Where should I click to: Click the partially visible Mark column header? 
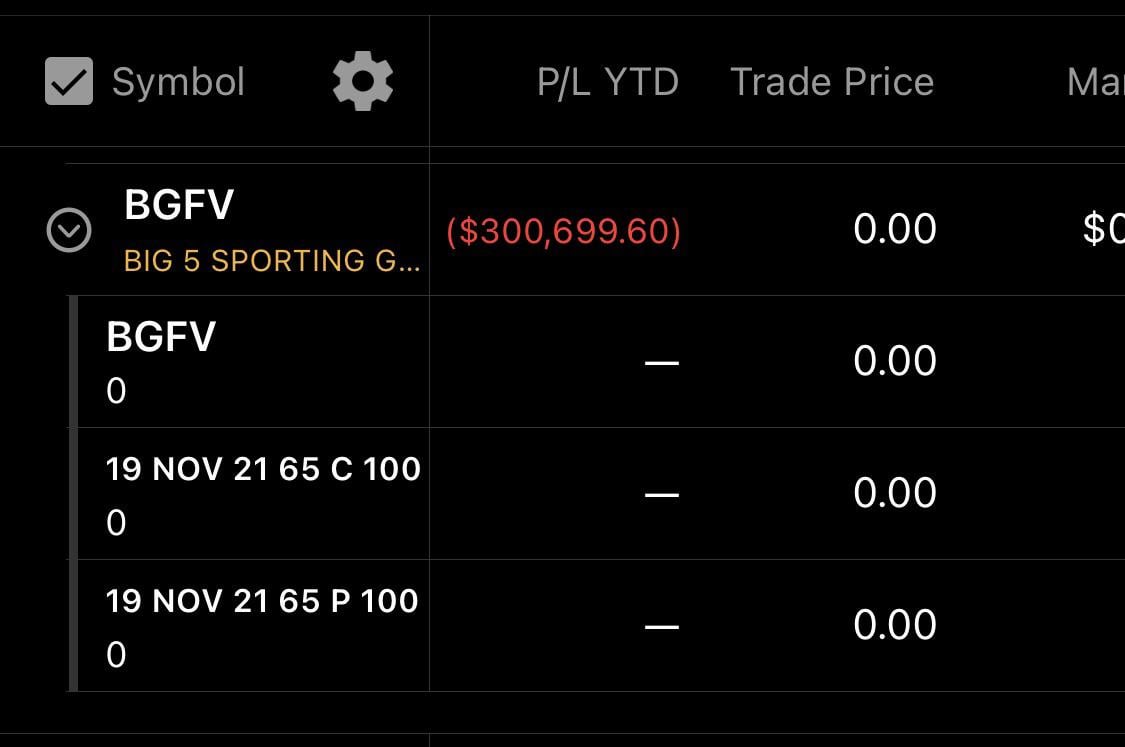pos(1096,82)
